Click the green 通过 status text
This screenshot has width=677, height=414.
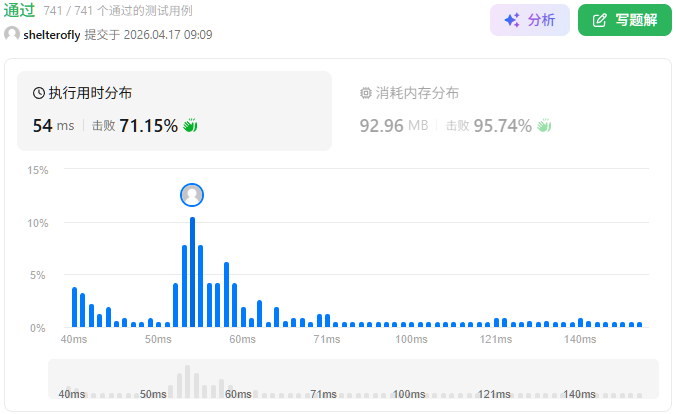click(x=20, y=10)
